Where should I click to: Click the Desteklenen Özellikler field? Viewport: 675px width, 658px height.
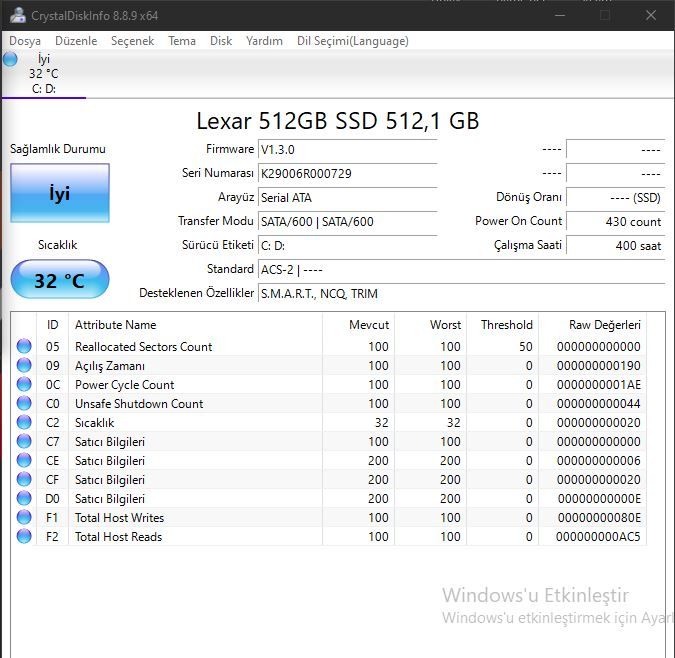[461, 294]
